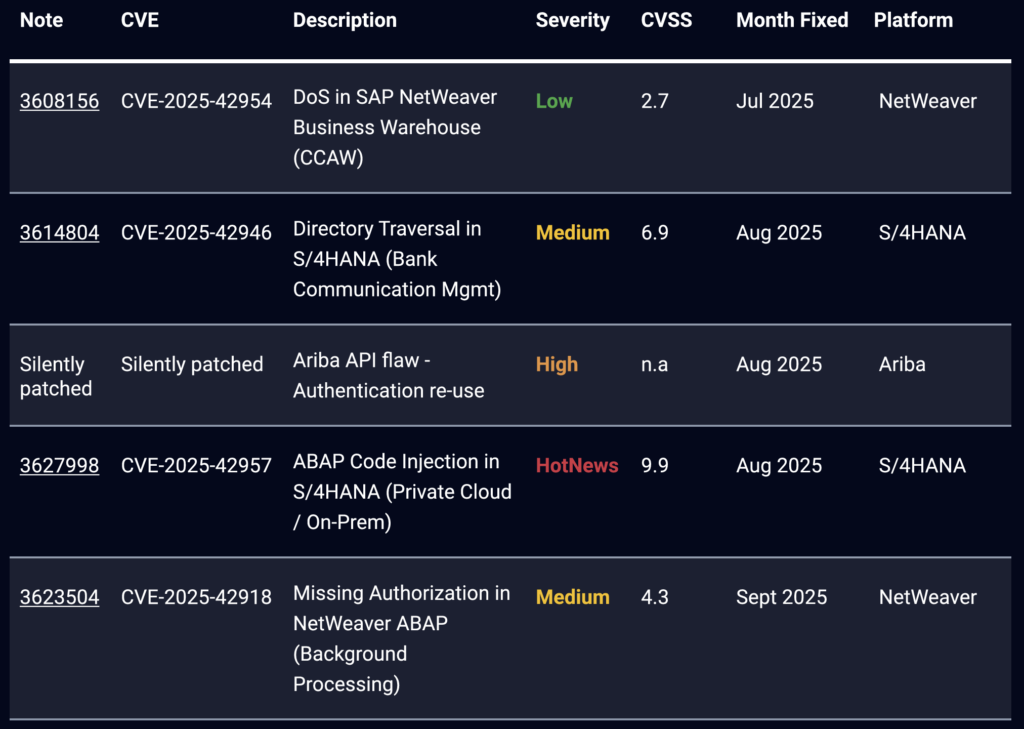Select the red HotNews severity label
Screen dimensions: 1024x729
click(577, 465)
